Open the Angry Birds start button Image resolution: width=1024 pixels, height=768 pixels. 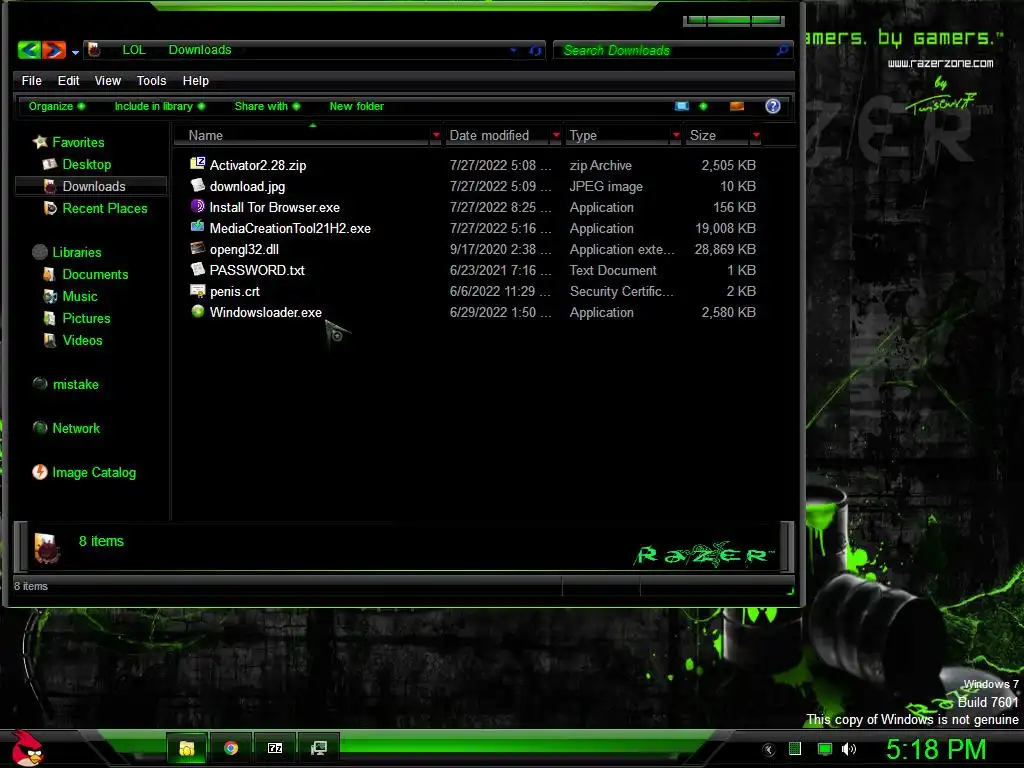(x=27, y=748)
